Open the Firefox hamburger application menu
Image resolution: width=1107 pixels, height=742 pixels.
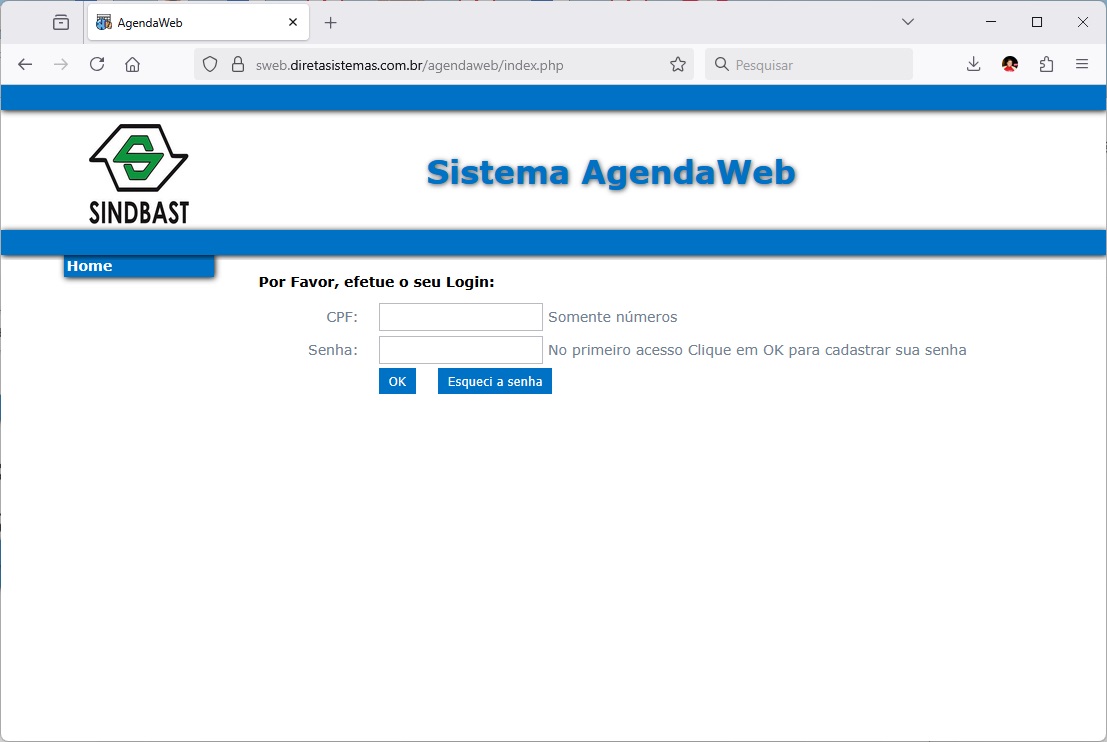[x=1082, y=64]
